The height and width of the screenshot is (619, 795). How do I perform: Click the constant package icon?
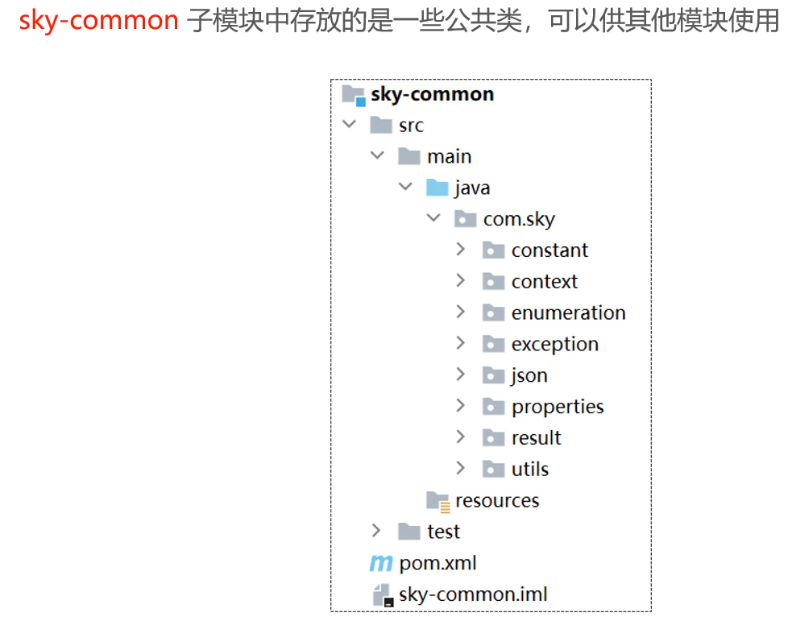[493, 250]
